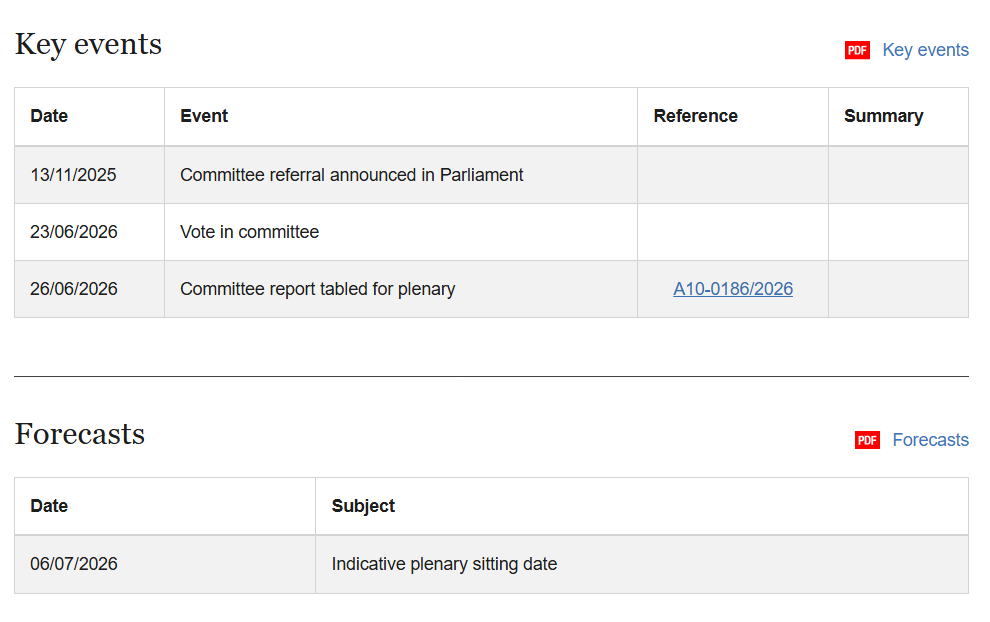
Task: Click the 06/07/2026 forecast date
Action: pos(74,564)
